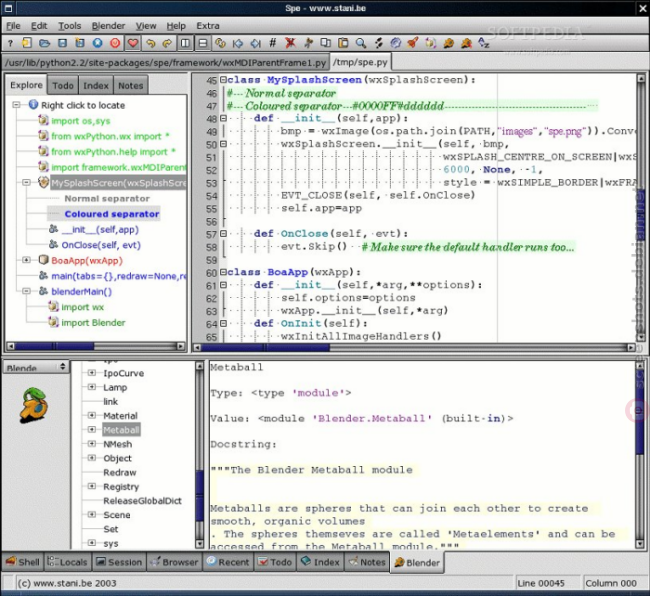Click the red X uncomment icon
650x596 pixels.
click(x=291, y=43)
